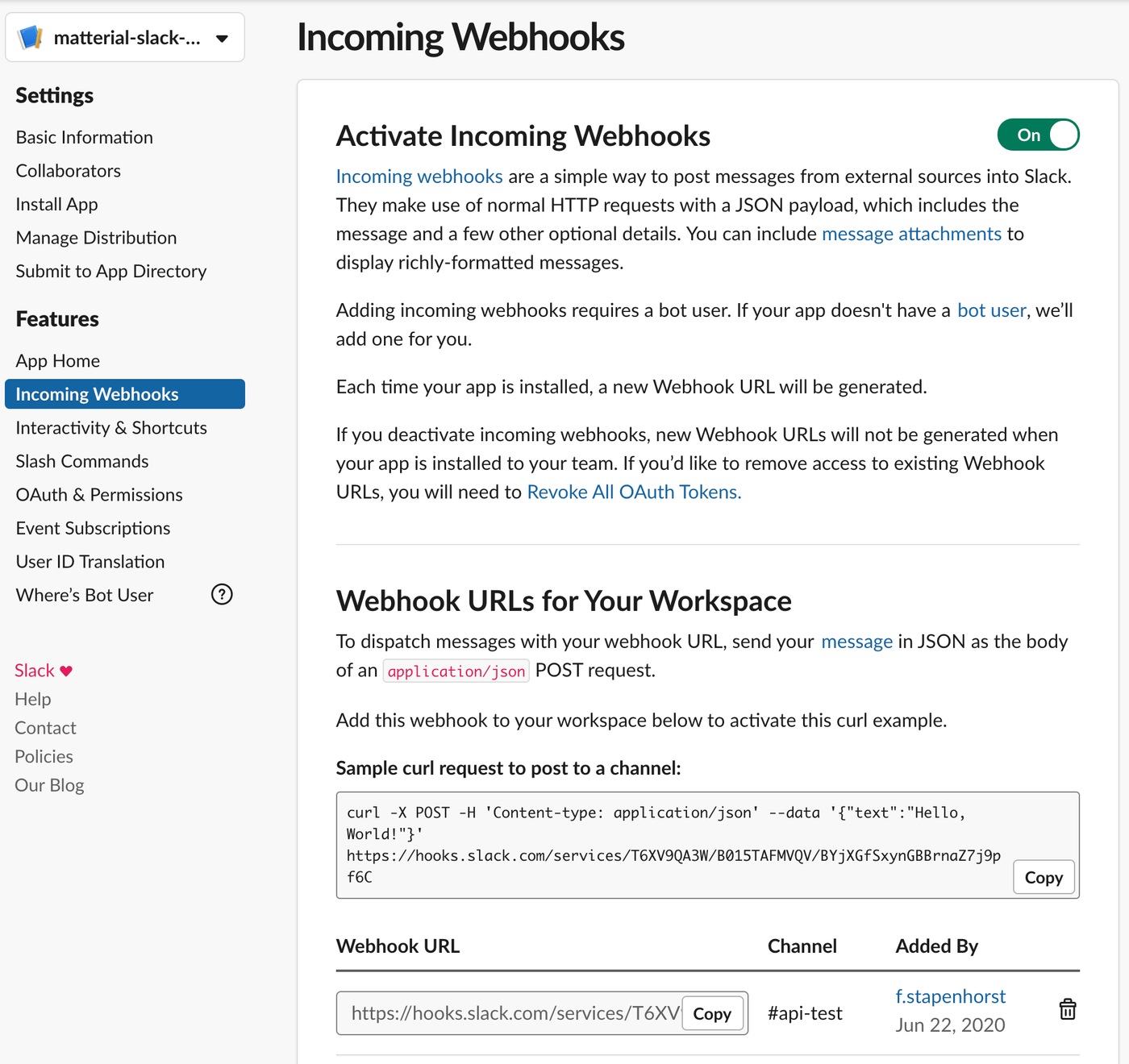This screenshot has height=1064, width=1129.
Task: Click the application/json code tag
Action: pos(456,671)
